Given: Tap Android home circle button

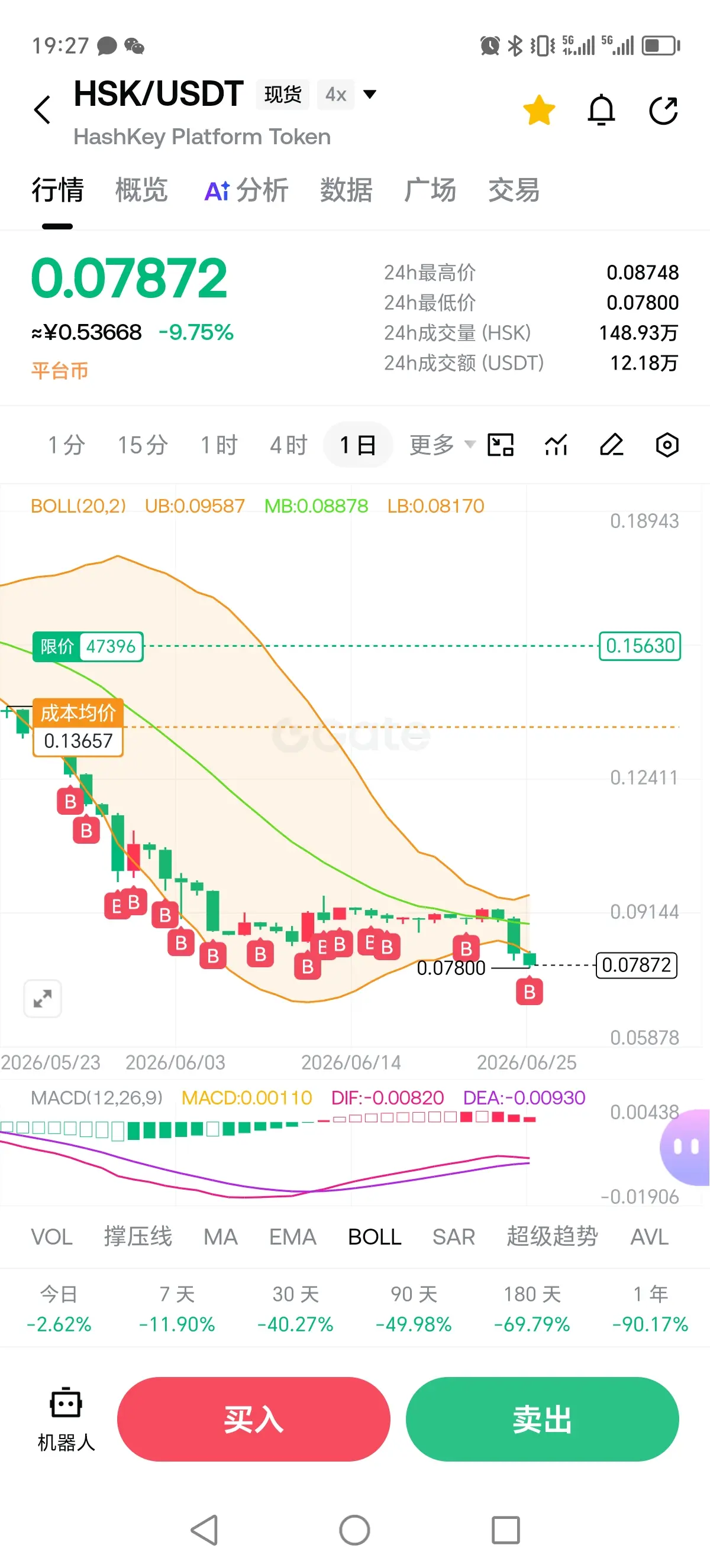Looking at the screenshot, I should (354, 1530).
